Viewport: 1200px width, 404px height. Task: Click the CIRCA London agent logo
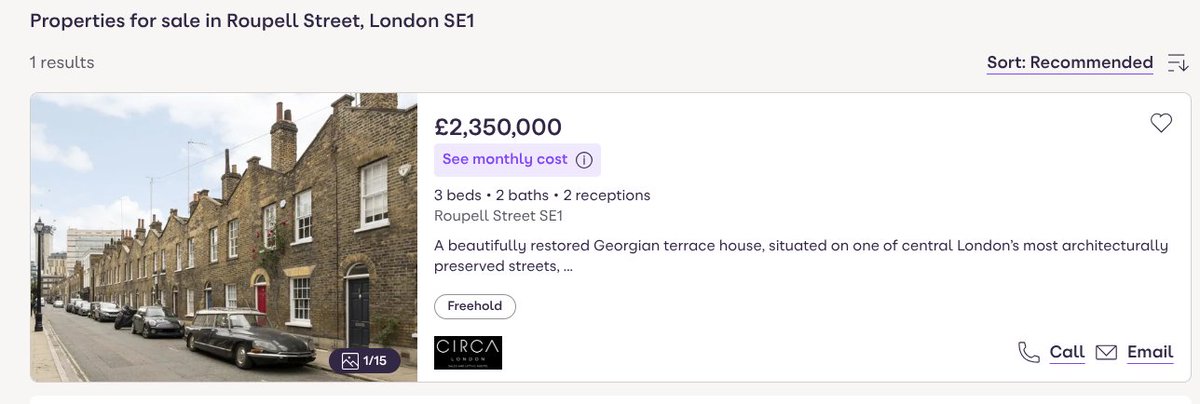pyautogui.click(x=468, y=352)
